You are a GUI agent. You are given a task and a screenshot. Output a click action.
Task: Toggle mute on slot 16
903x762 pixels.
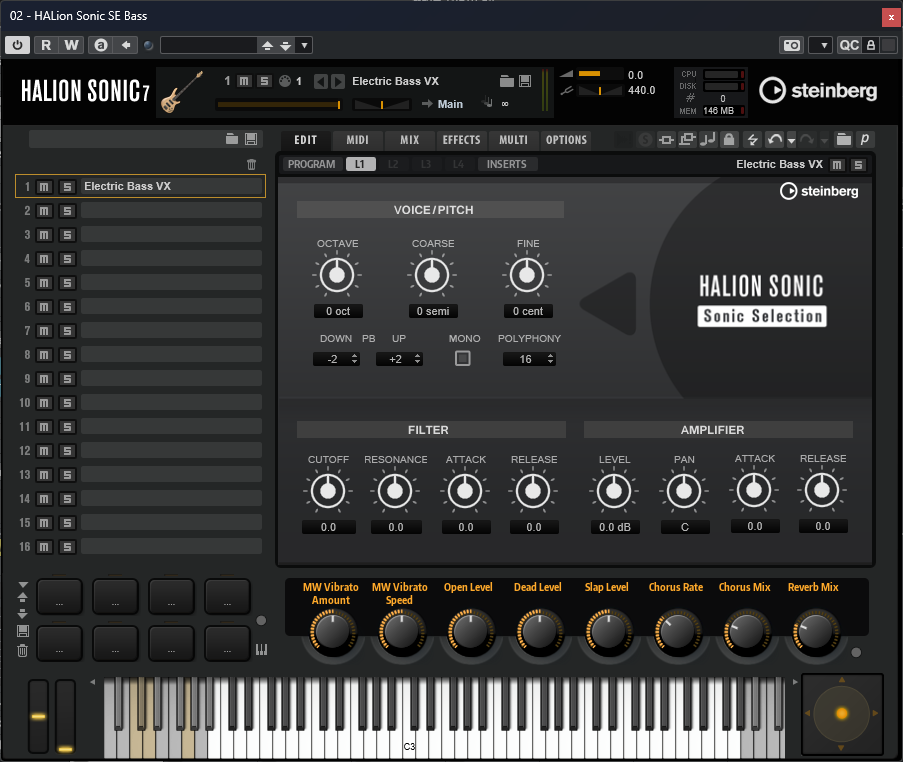point(44,547)
